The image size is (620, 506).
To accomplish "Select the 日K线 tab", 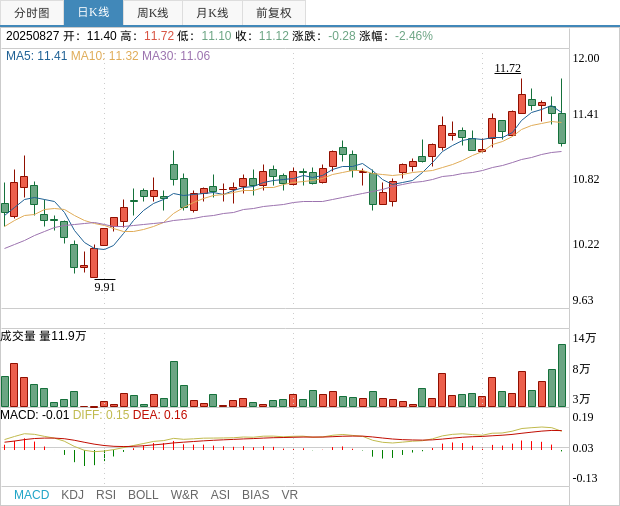I will (93, 13).
